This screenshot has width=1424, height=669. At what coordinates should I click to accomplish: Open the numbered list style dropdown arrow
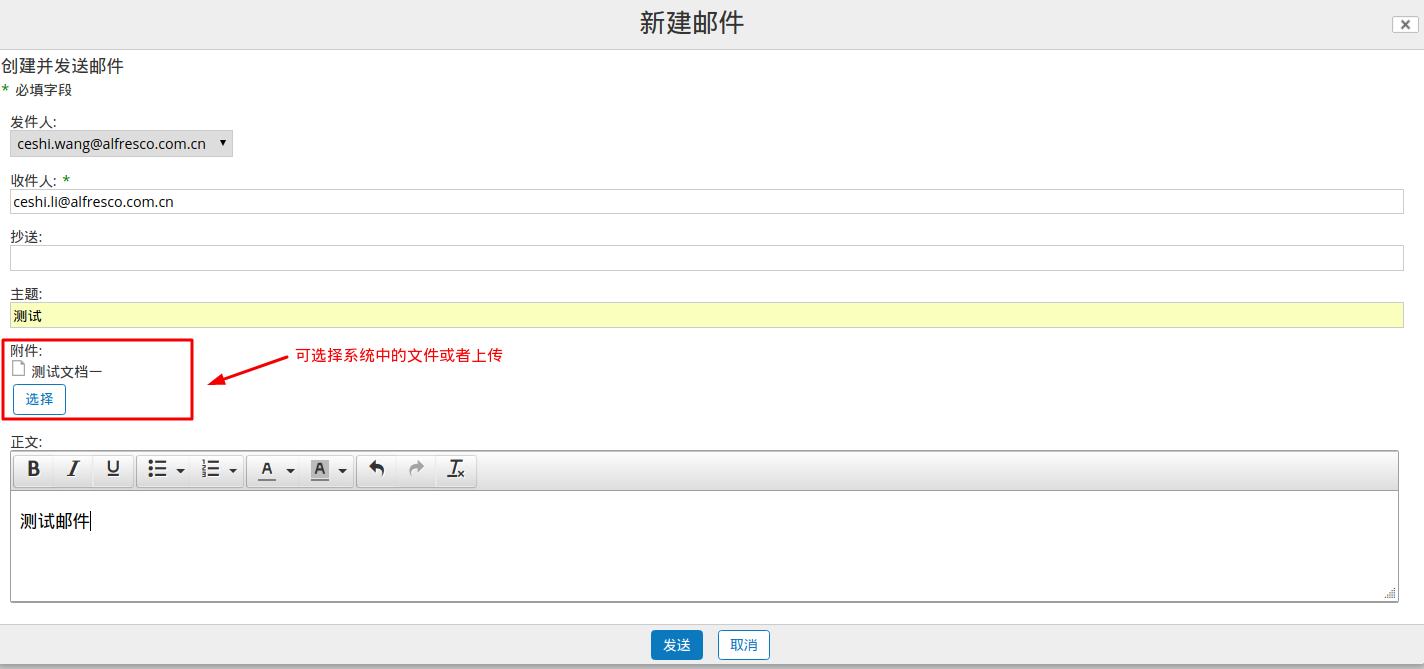(234, 470)
